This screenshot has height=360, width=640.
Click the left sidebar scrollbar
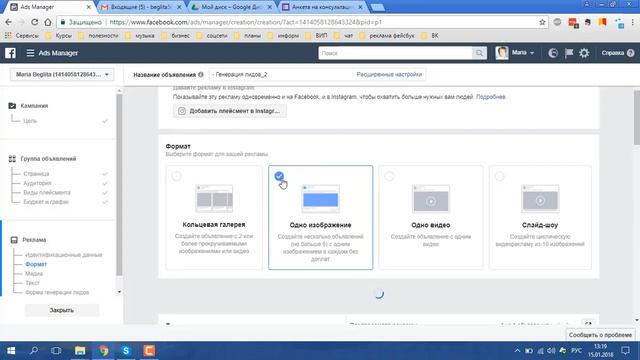point(119,185)
